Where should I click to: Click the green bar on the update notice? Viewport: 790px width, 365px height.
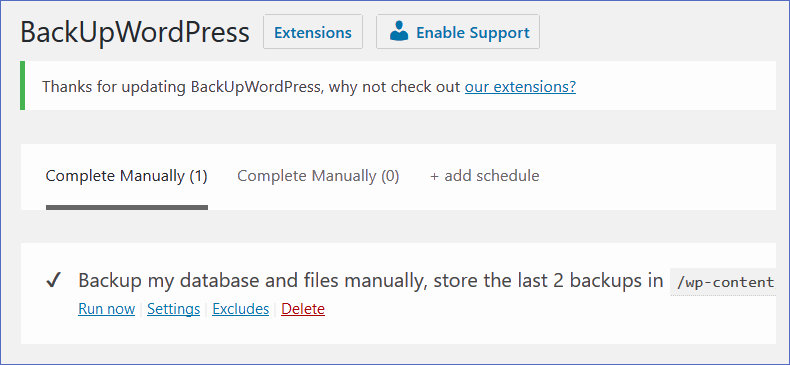point(23,86)
